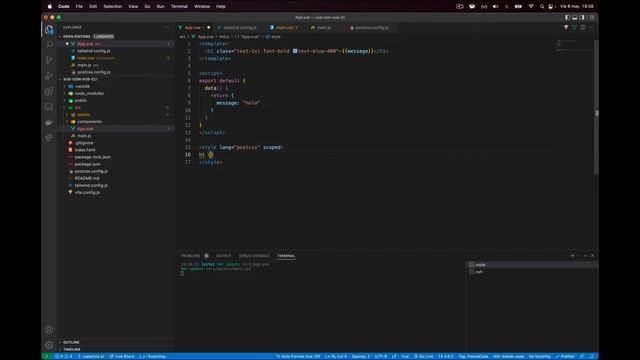Click Go Live in status bar

tap(424, 356)
